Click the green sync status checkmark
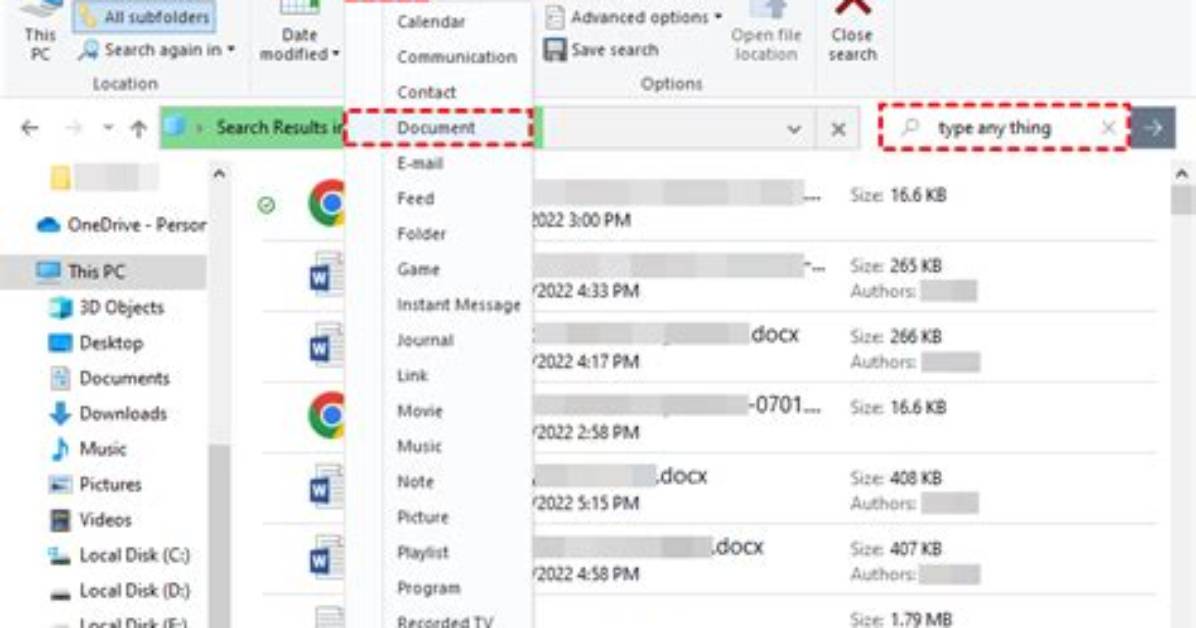 click(x=266, y=205)
